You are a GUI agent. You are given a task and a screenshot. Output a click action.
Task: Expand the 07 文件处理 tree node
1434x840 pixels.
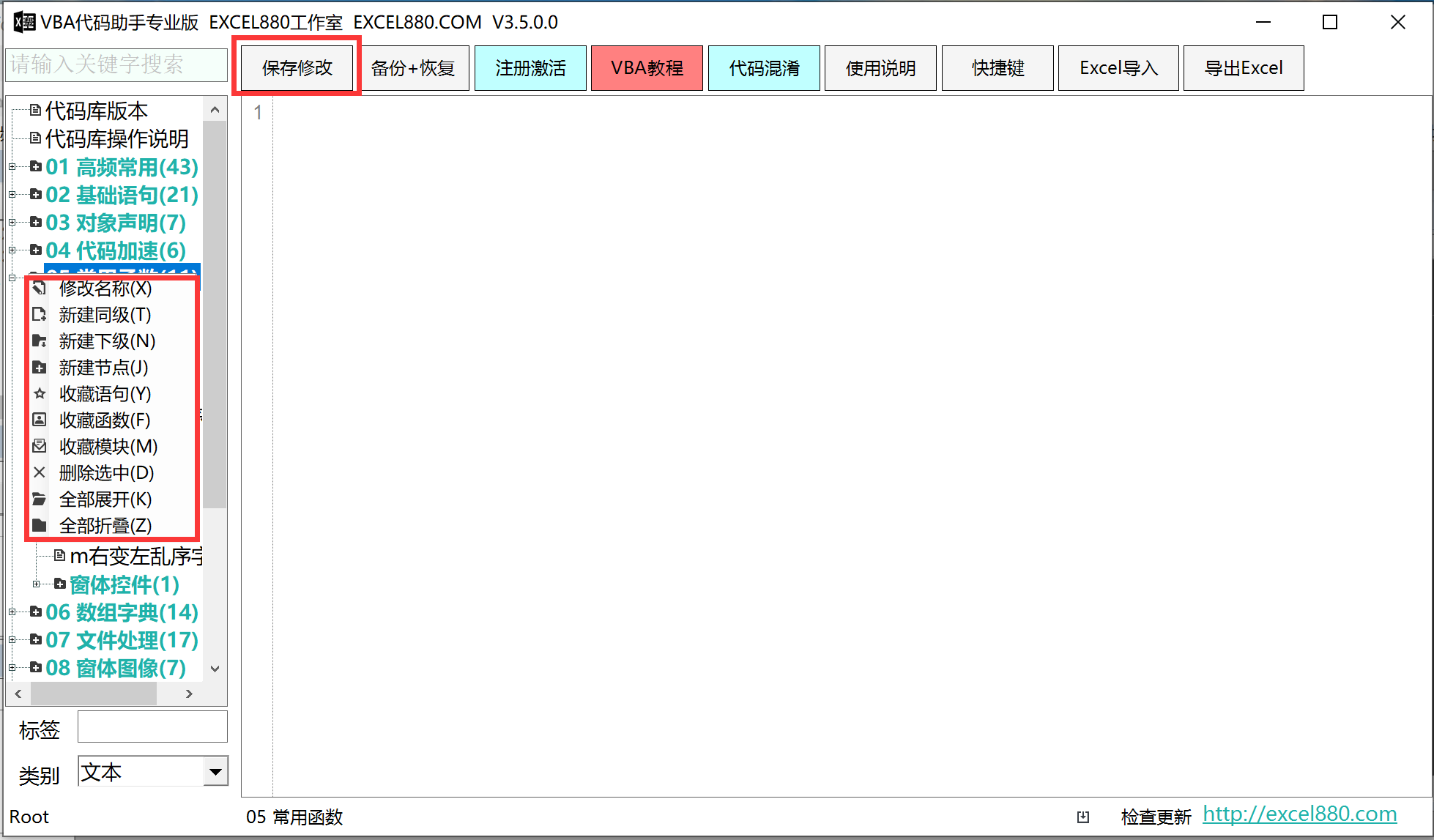[12, 640]
